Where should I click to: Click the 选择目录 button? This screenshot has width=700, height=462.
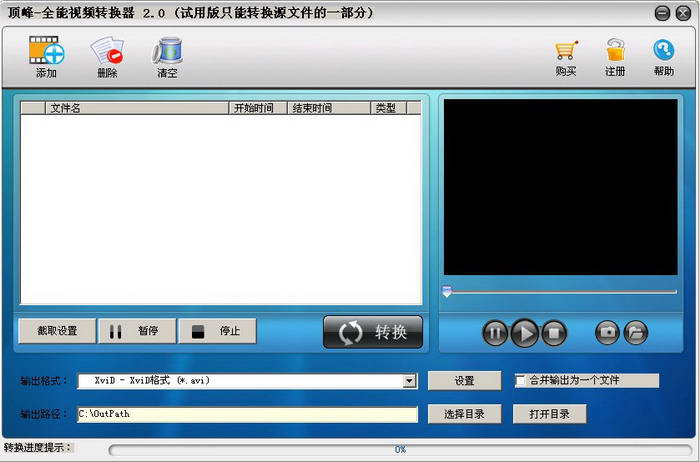click(x=464, y=414)
